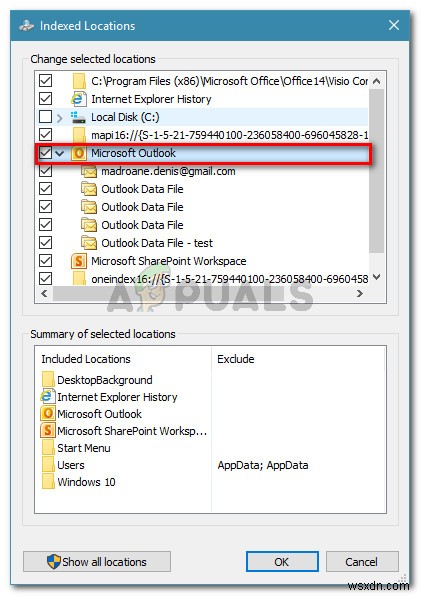Uncheck the Microsoft Outlook checkbox
The height and width of the screenshot is (596, 421).
click(x=45, y=153)
